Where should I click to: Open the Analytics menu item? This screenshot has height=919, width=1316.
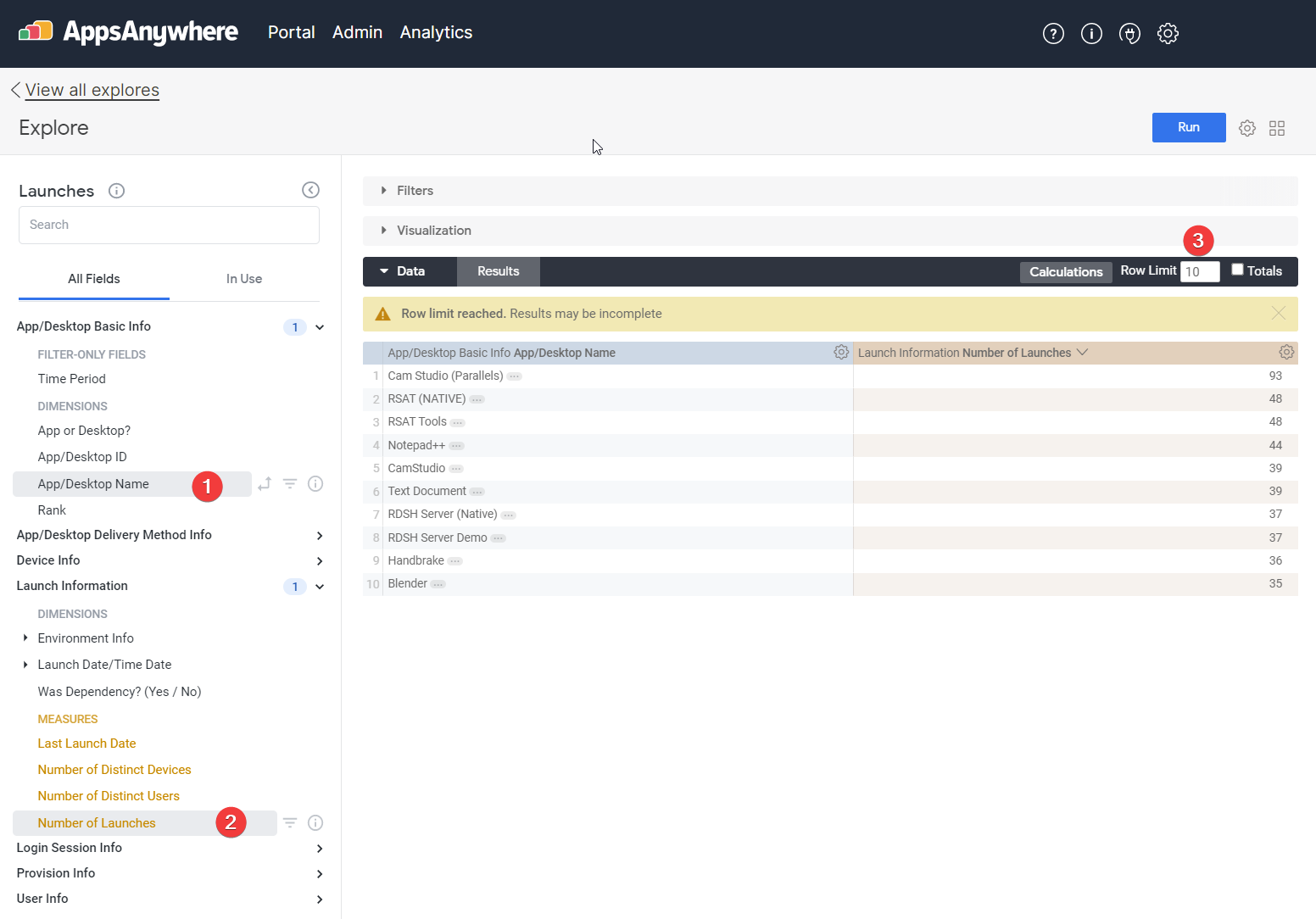(x=436, y=32)
